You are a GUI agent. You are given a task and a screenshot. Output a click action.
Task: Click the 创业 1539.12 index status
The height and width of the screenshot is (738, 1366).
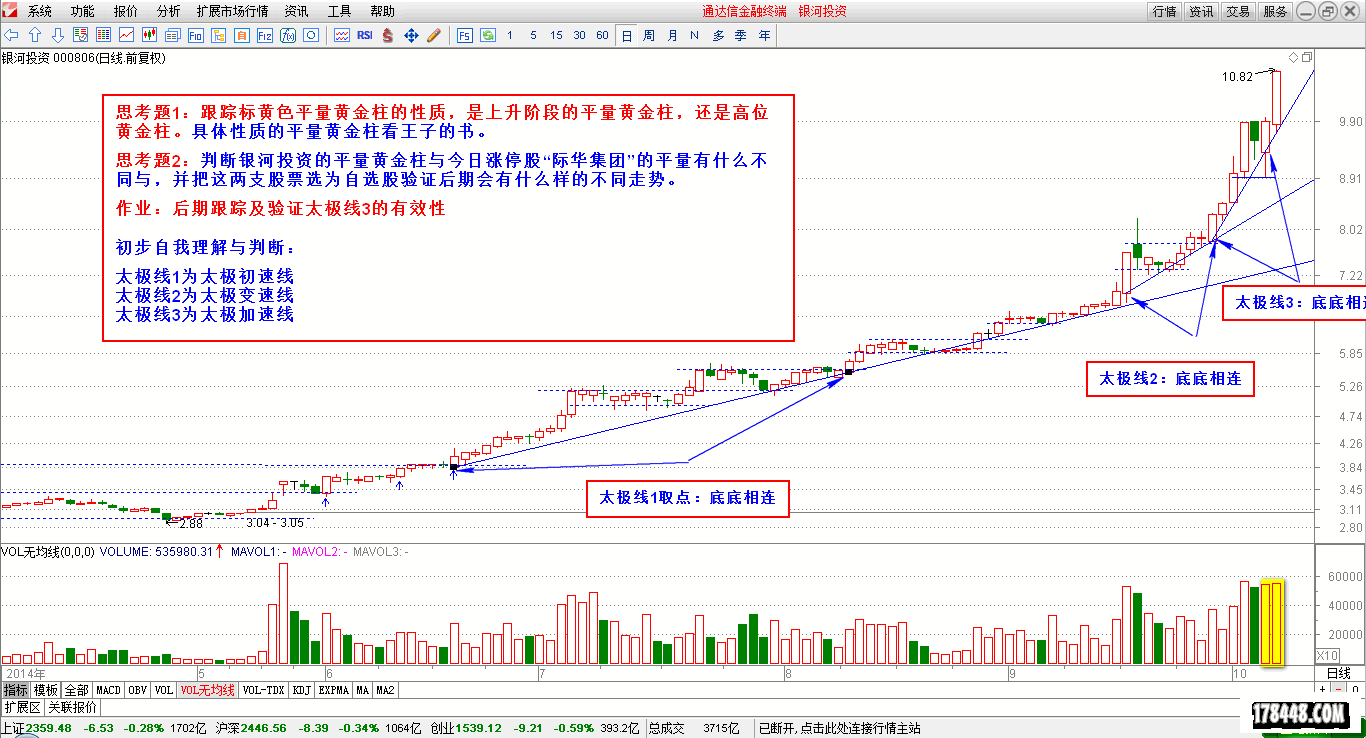coord(467,728)
